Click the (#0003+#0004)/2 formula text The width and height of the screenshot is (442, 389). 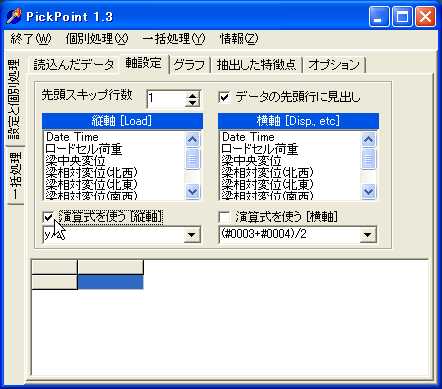(x=263, y=234)
